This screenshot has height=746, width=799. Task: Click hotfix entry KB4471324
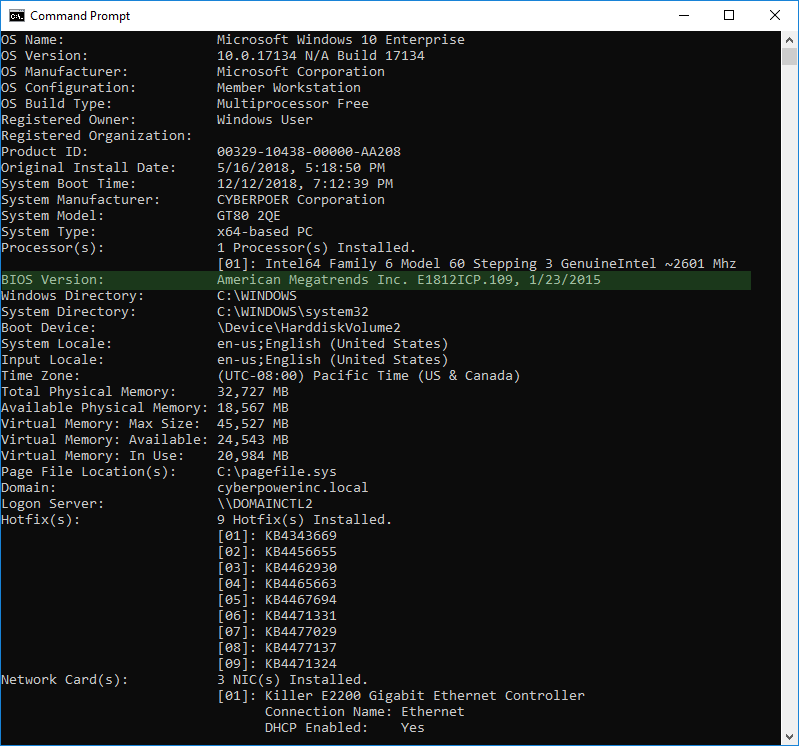(x=277, y=664)
